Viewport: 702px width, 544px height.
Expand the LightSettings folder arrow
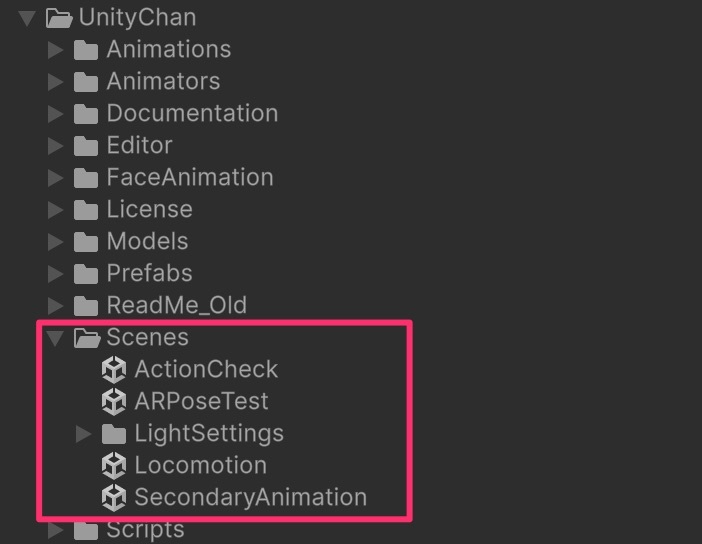pyautogui.click(x=84, y=433)
